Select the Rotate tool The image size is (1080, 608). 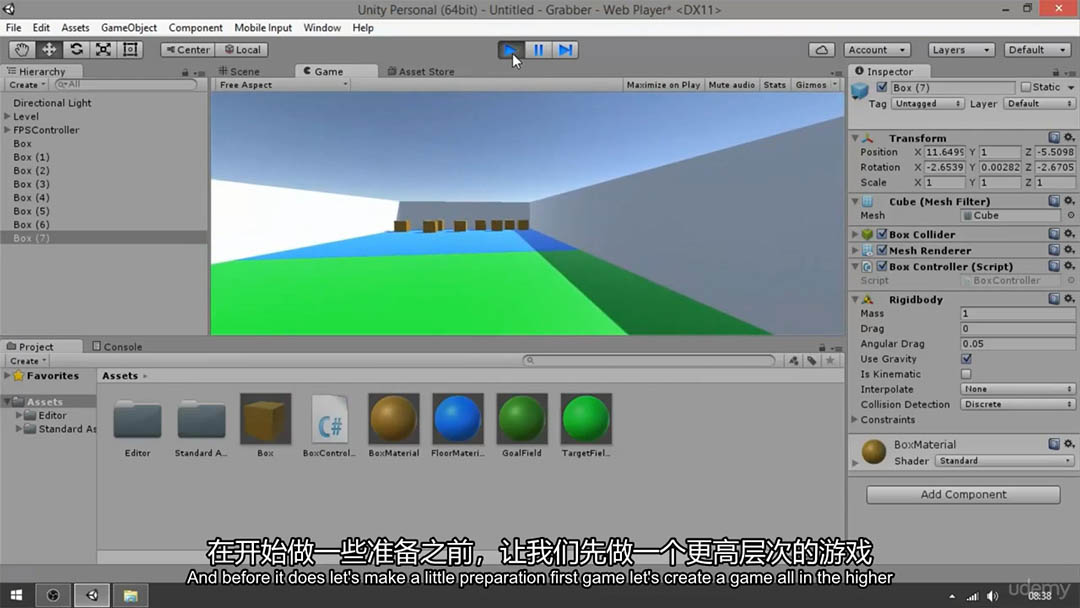(76, 50)
